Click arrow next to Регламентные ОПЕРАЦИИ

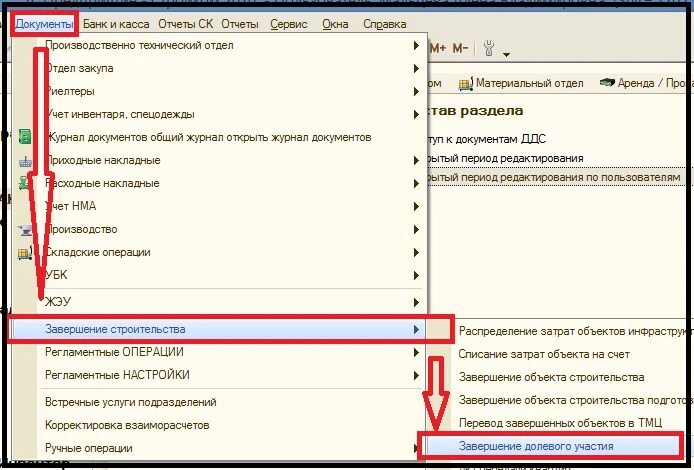(416, 352)
